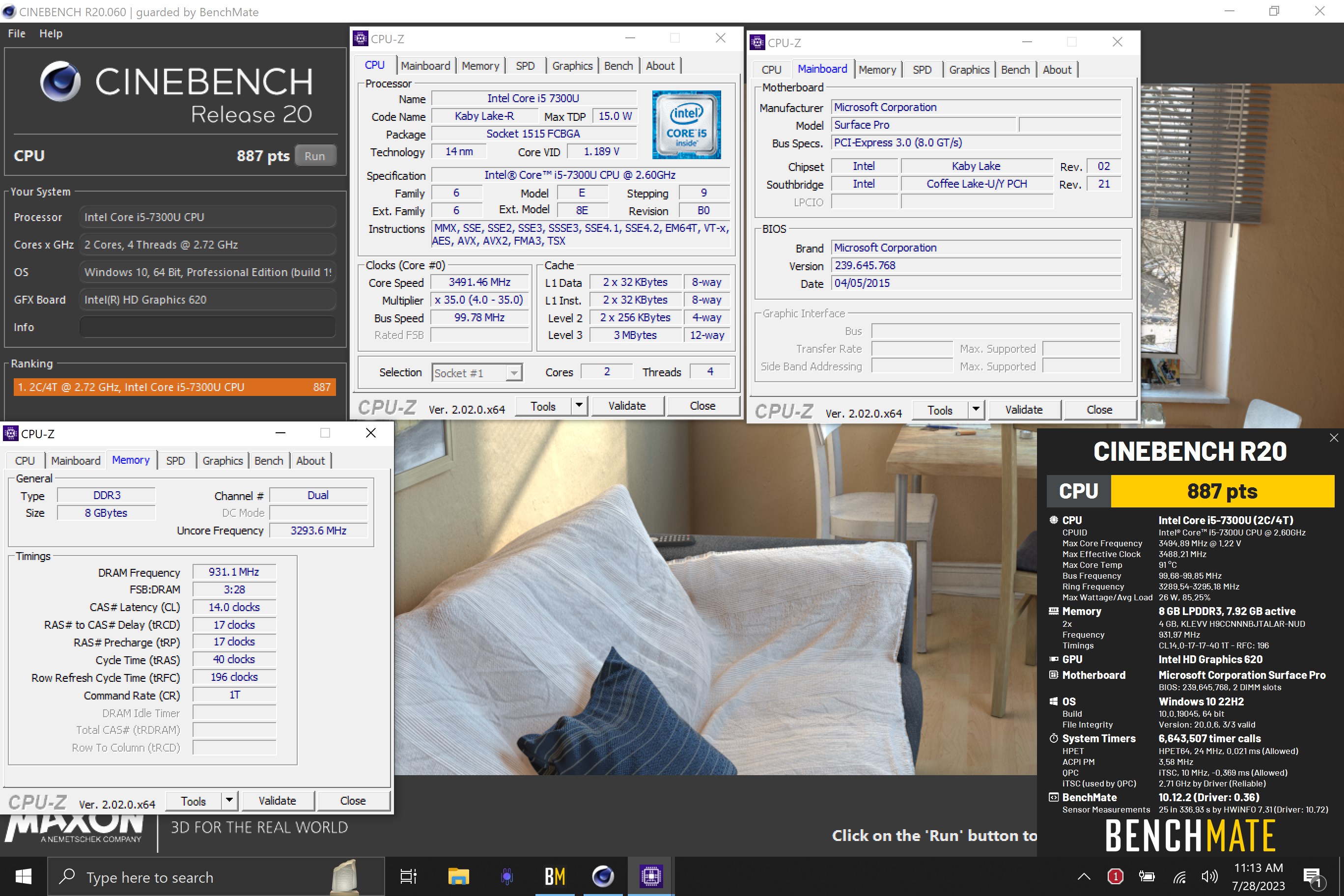1344x896 pixels.
Task: Click the Cinebench icon in title bar
Action: coord(9,11)
